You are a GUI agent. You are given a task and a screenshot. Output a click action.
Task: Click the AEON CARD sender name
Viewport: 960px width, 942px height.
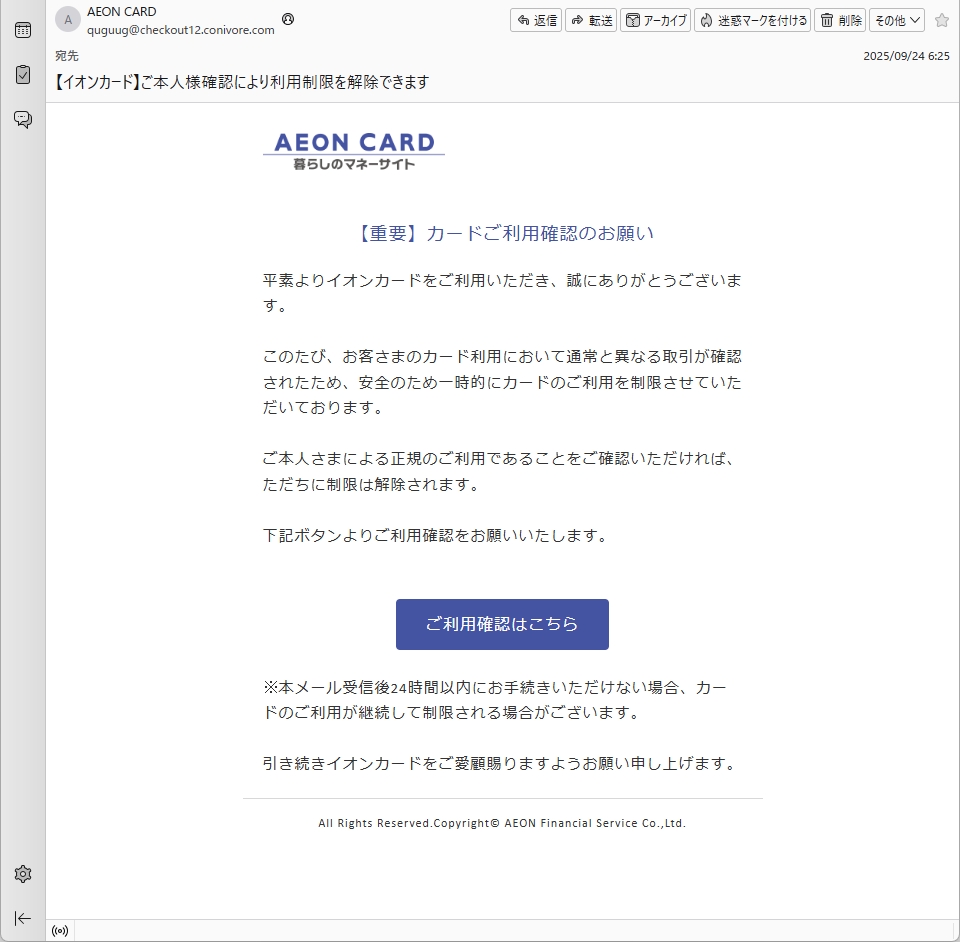point(122,12)
